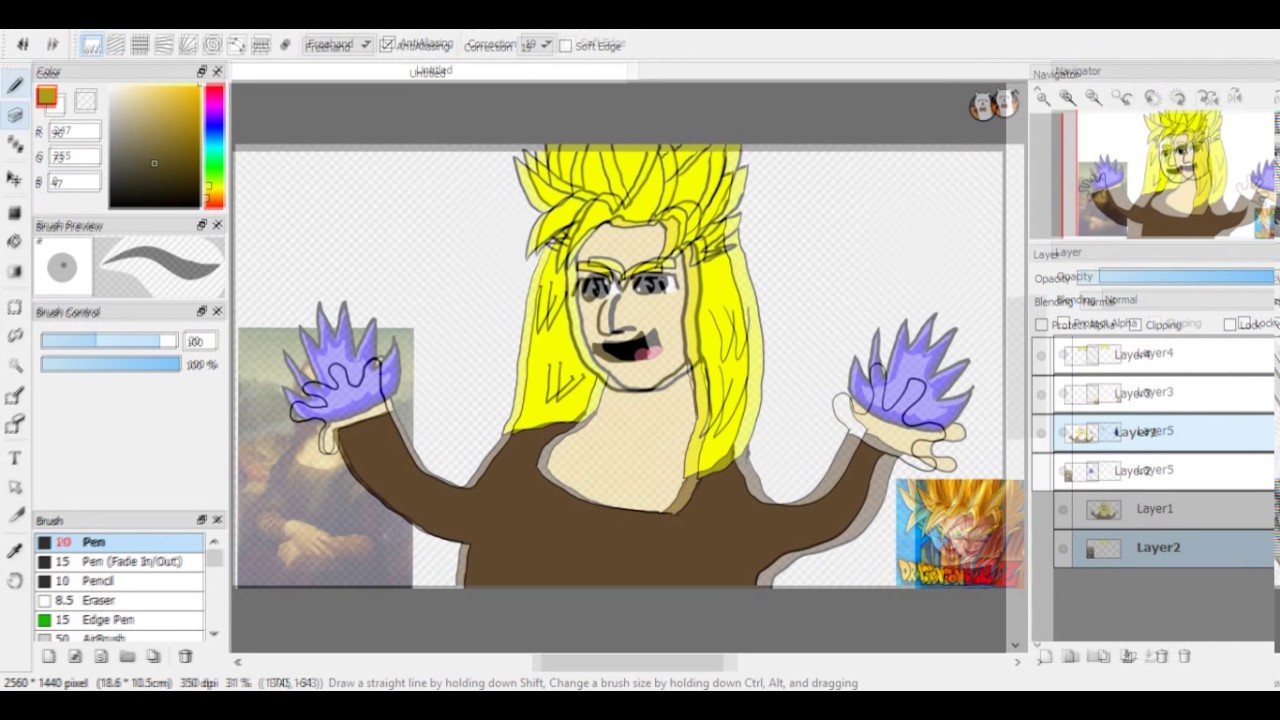
Task: Open the Freehand mode dropdown
Action: tap(337, 46)
